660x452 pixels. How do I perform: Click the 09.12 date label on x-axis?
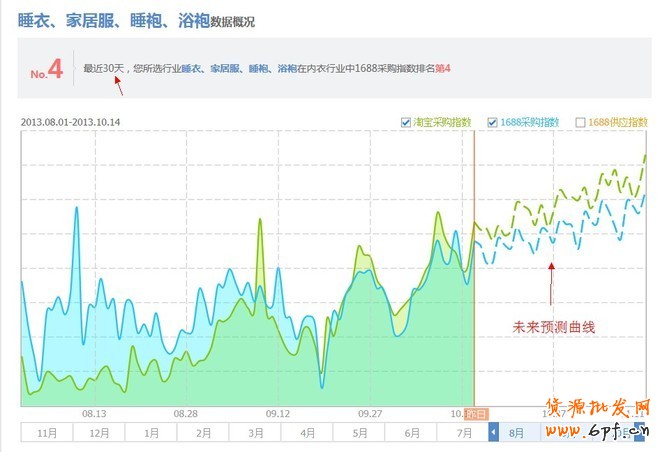[278, 413]
